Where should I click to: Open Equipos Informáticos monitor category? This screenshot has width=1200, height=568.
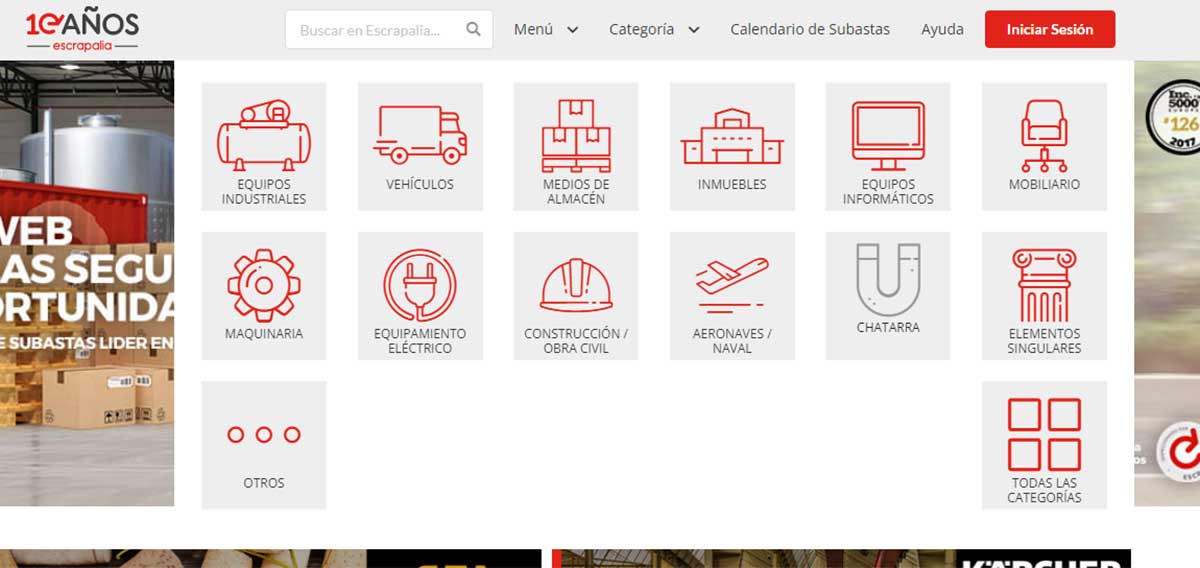(888, 136)
